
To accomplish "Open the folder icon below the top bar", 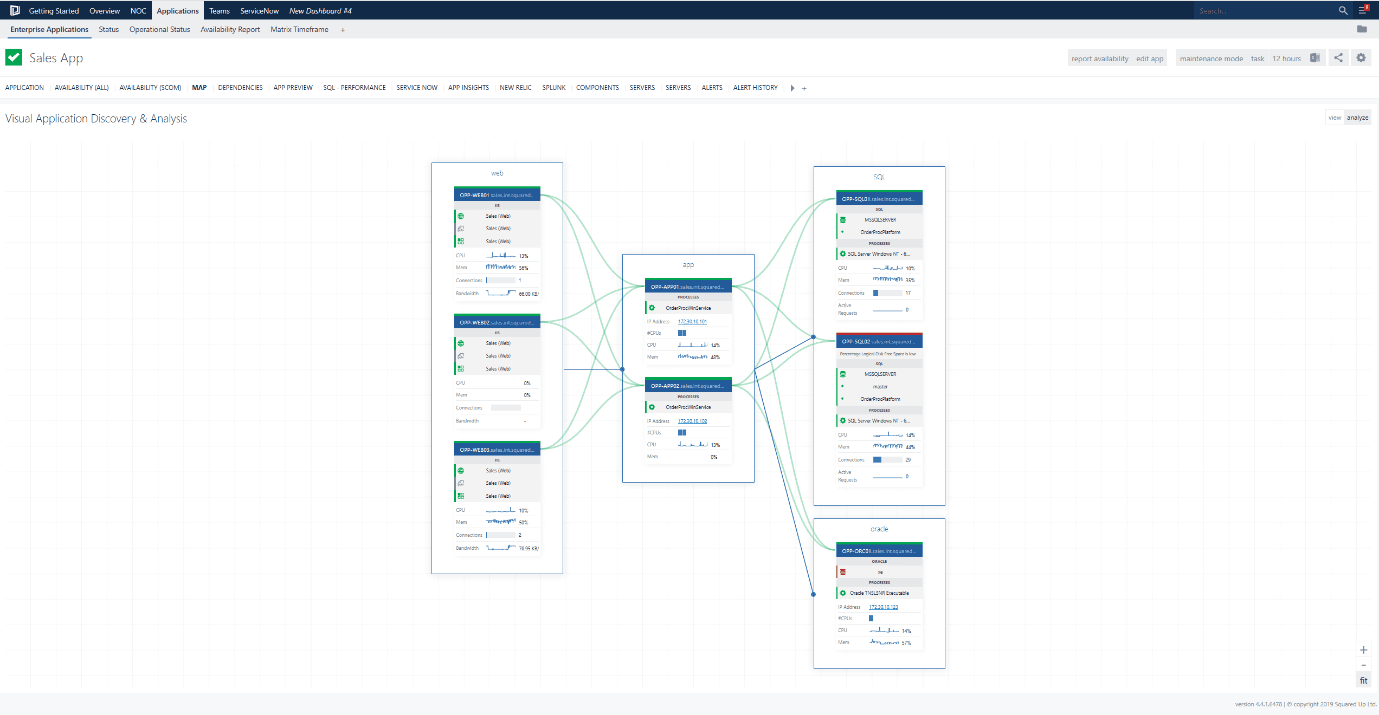I will click(x=1362, y=29).
